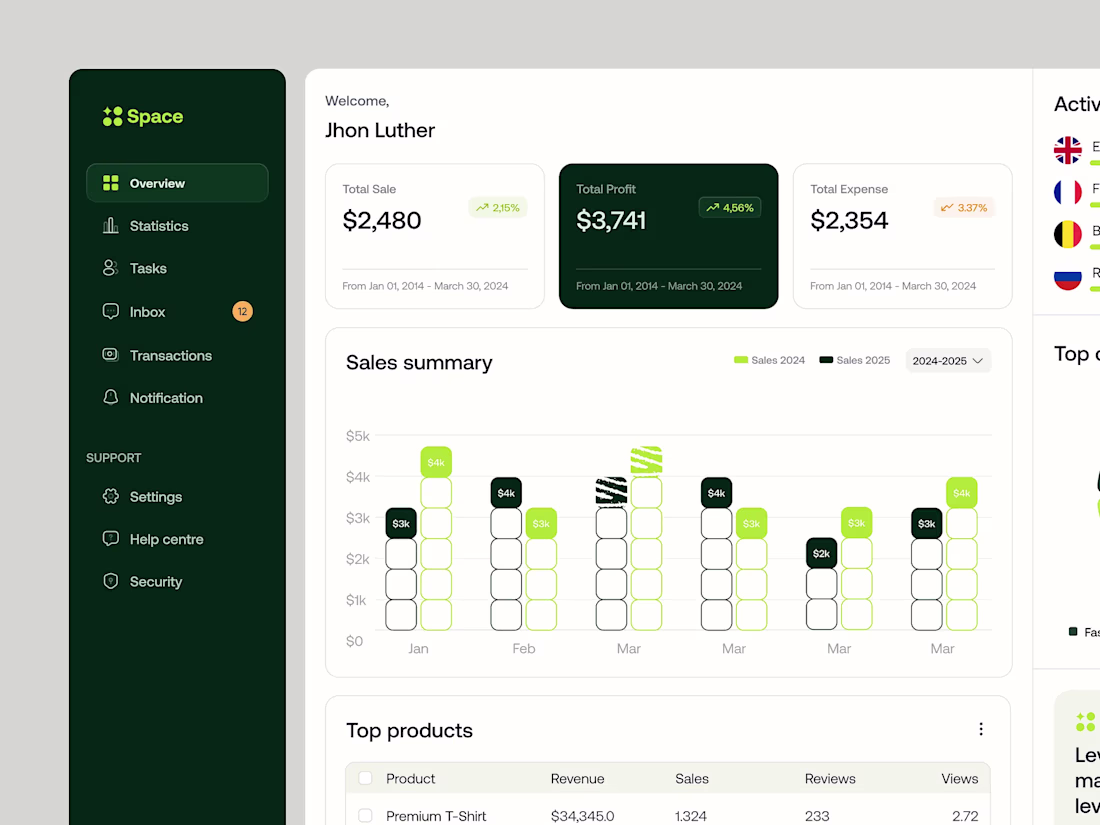The image size is (1100, 825).
Task: Sort by the Sales column header
Action: tap(692, 779)
